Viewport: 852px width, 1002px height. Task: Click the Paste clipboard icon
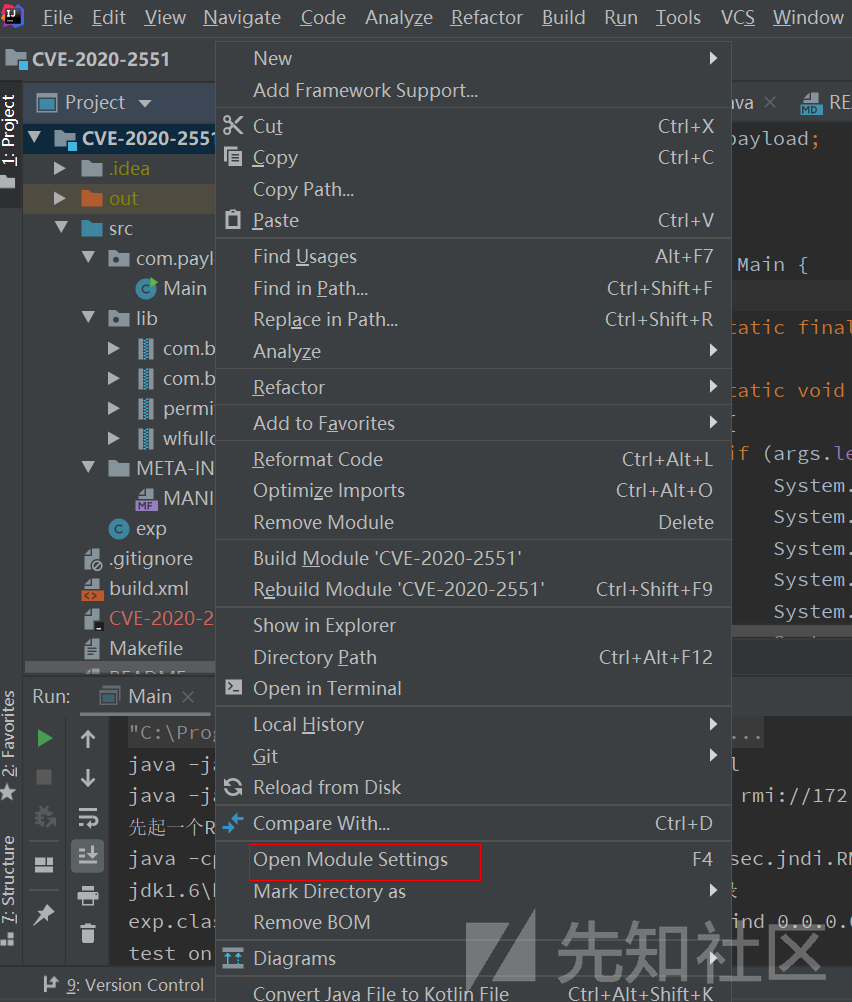click(x=233, y=220)
